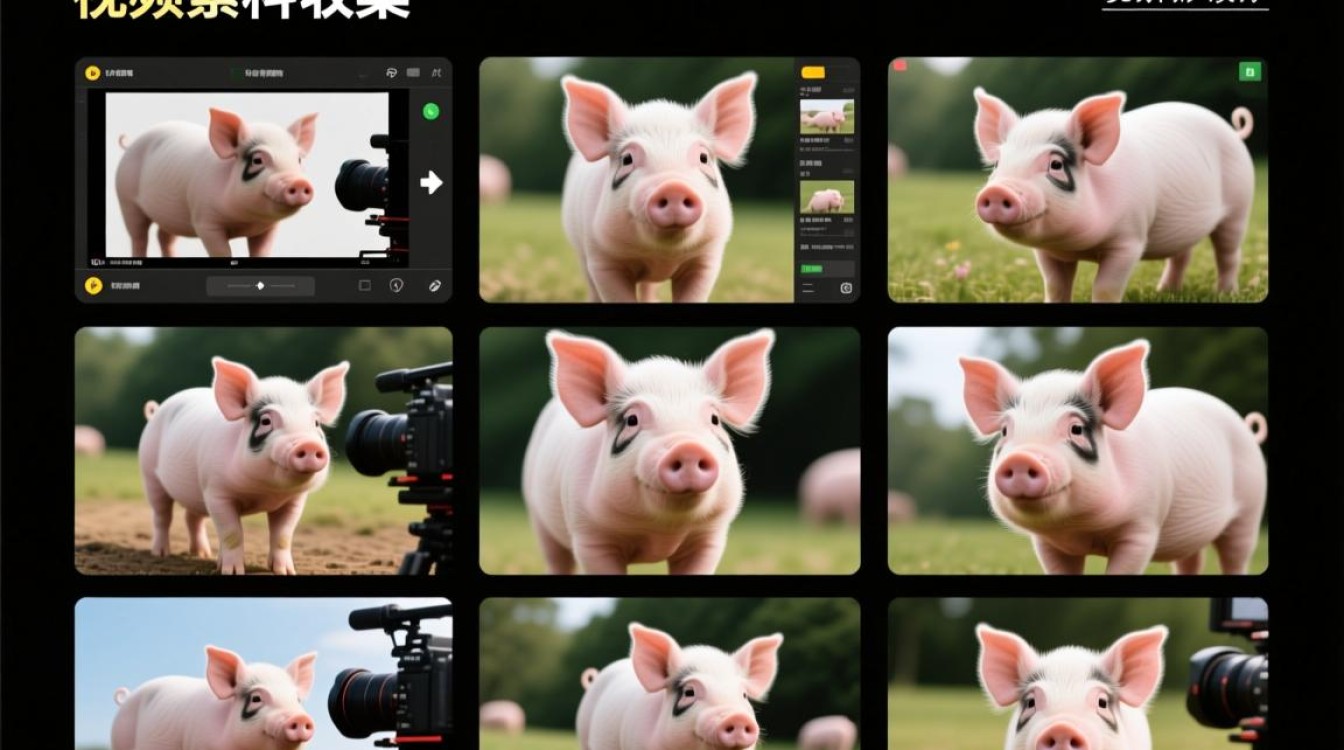Click the underlined link at top right
The image size is (1344, 750).
1186,3
